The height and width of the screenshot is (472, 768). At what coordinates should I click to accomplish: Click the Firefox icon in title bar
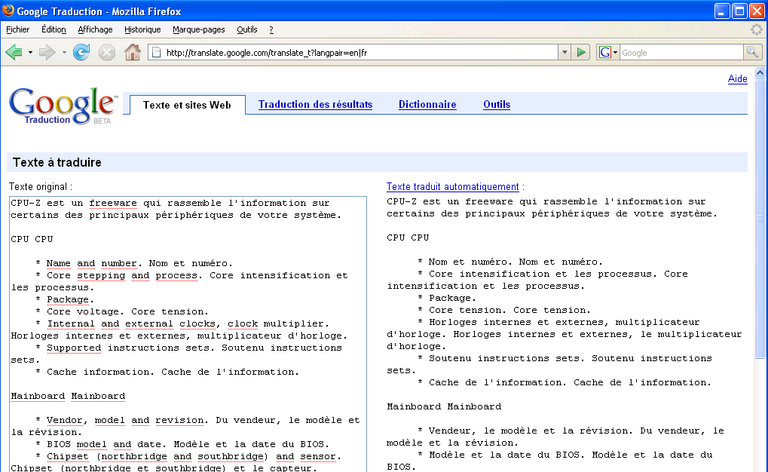8,10
